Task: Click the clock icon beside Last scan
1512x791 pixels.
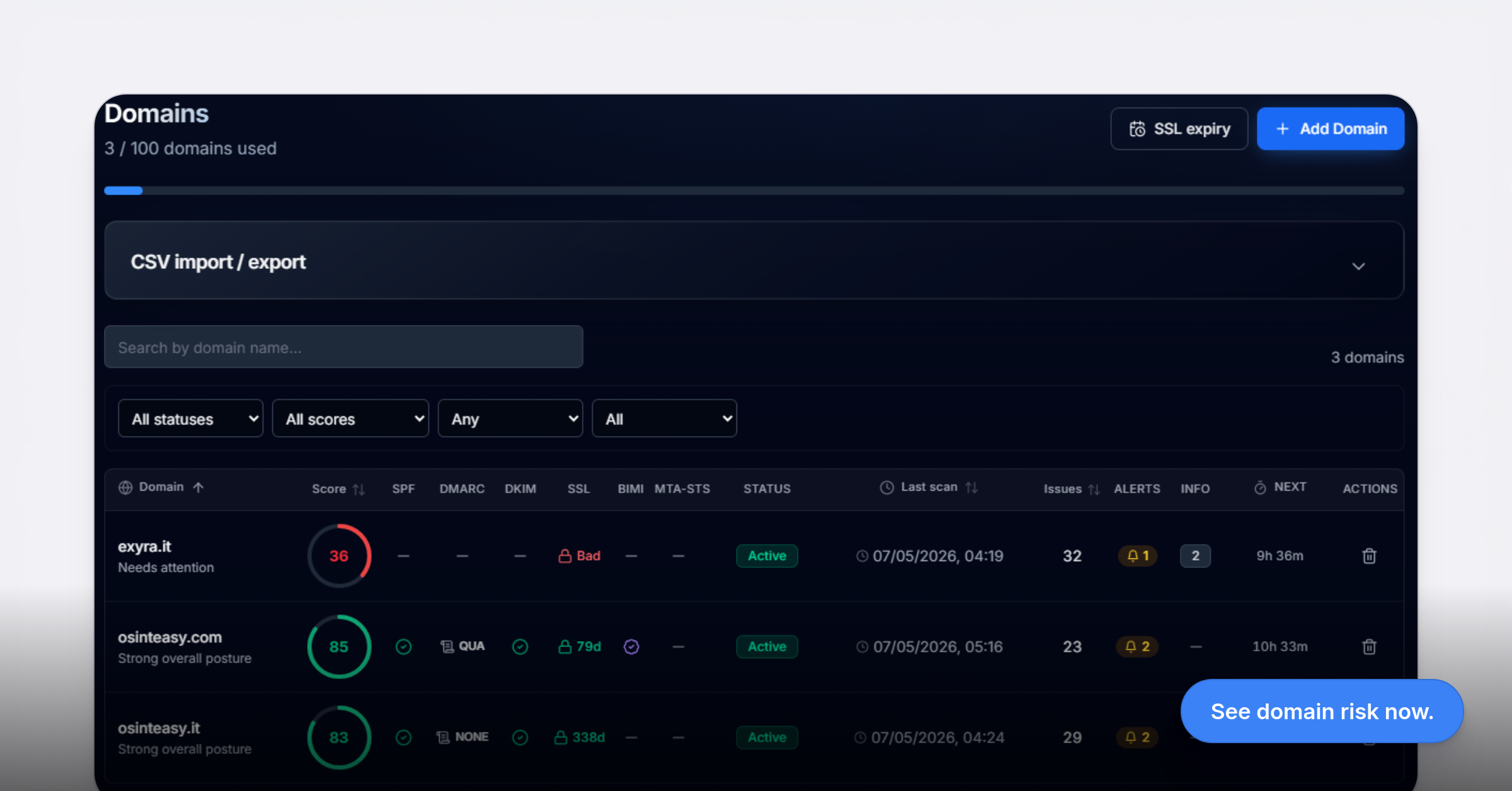Action: pyautogui.click(x=887, y=487)
